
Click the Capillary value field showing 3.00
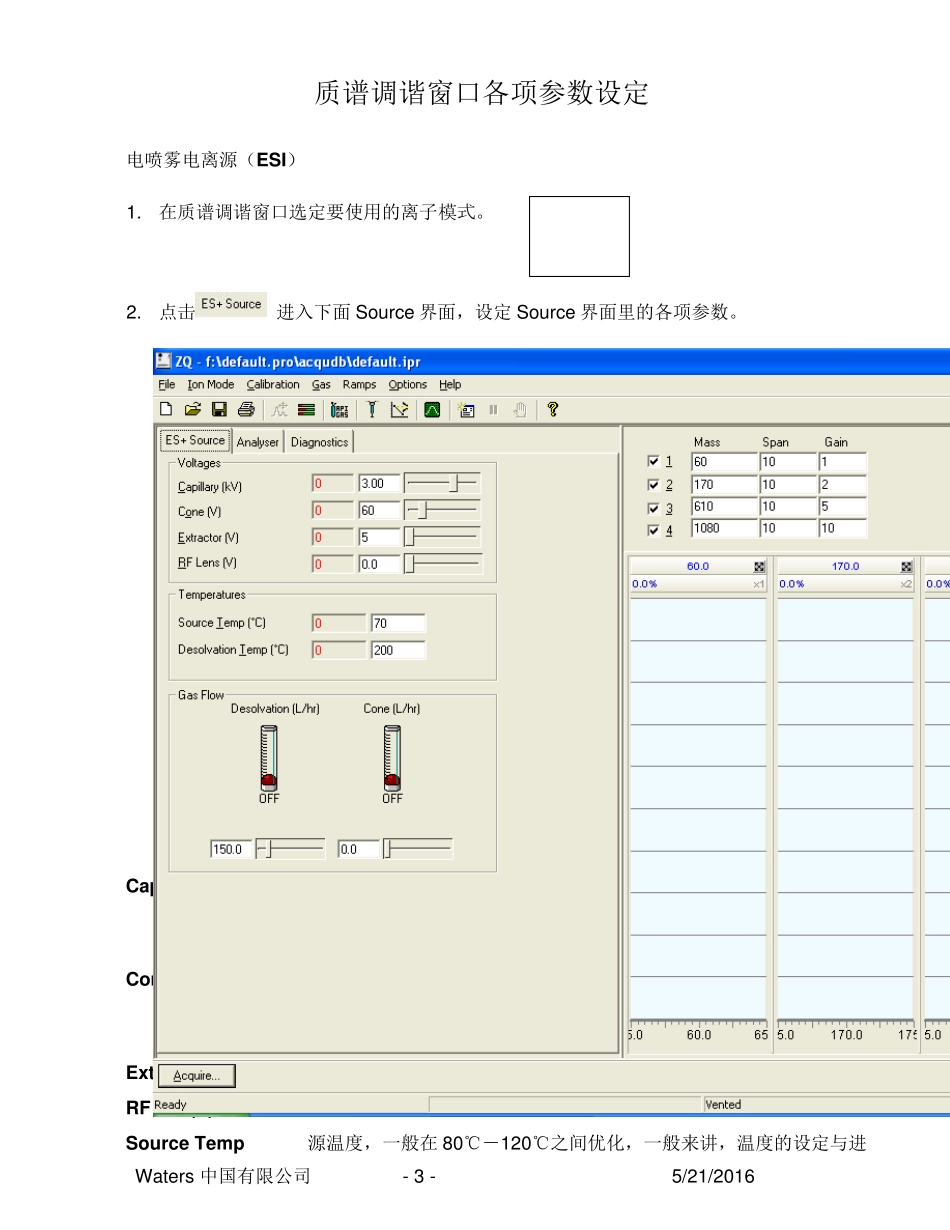(x=379, y=483)
